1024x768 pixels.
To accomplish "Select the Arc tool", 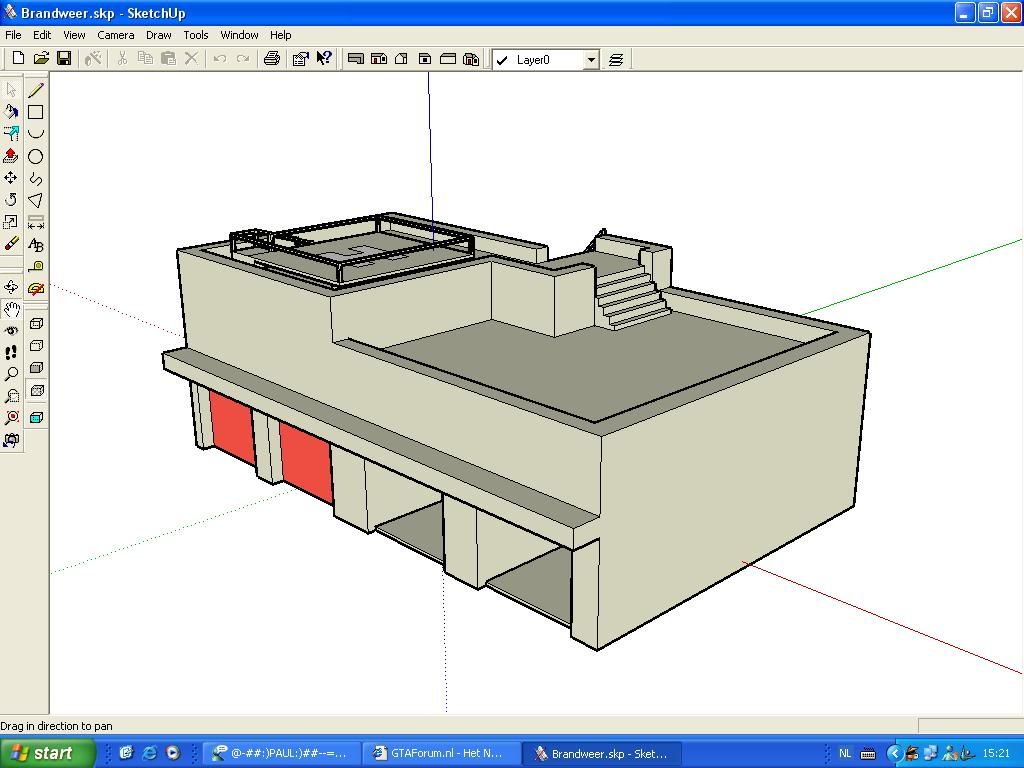I will [x=36, y=134].
